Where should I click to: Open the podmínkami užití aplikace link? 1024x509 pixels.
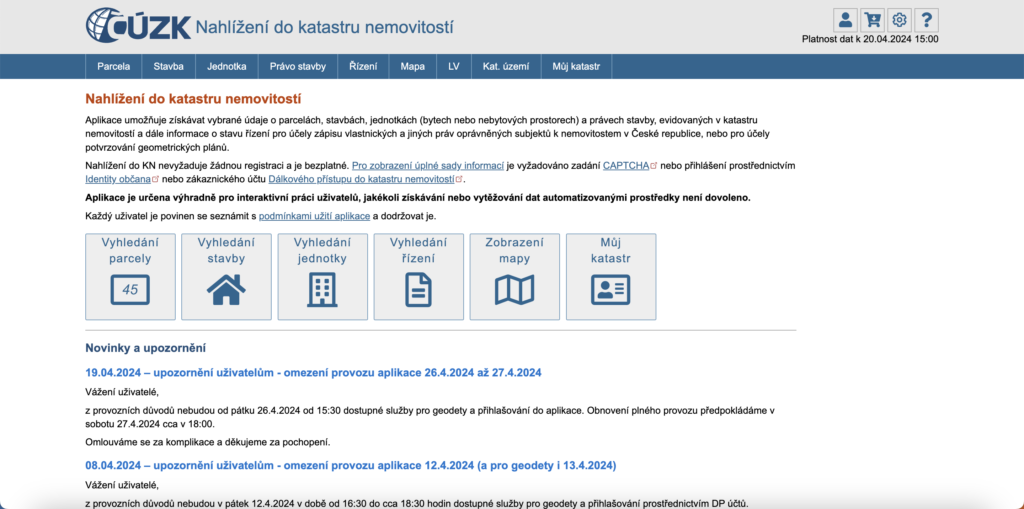click(315, 216)
